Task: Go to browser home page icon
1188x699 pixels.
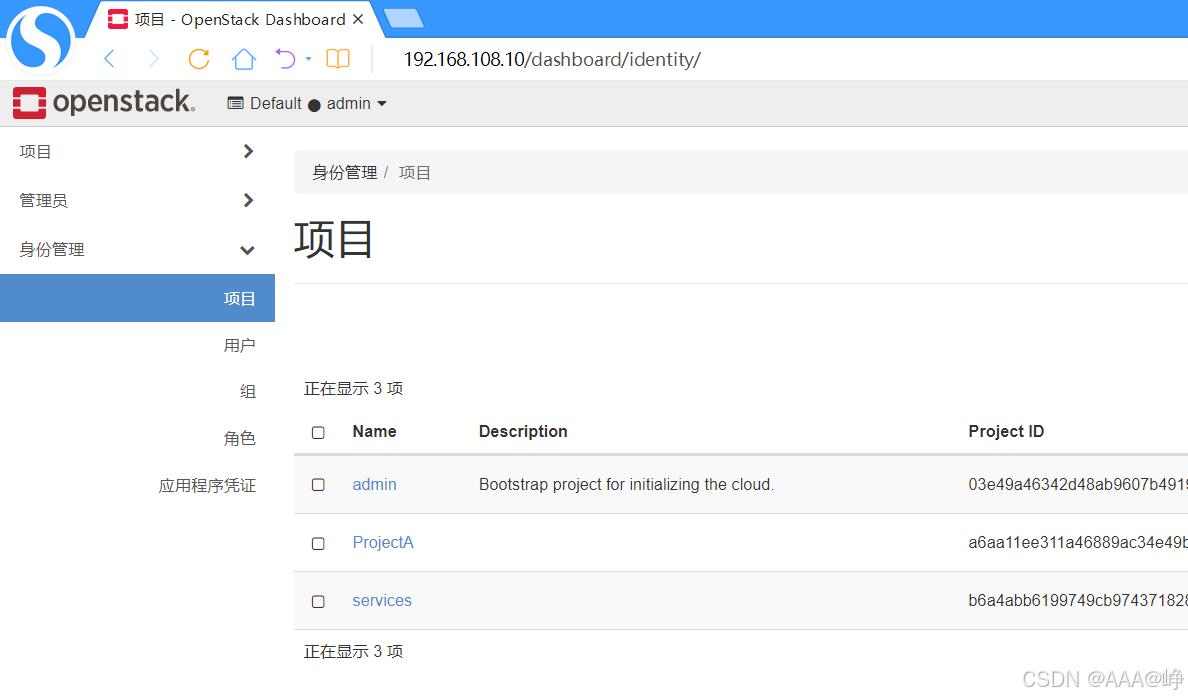Action: point(244,59)
